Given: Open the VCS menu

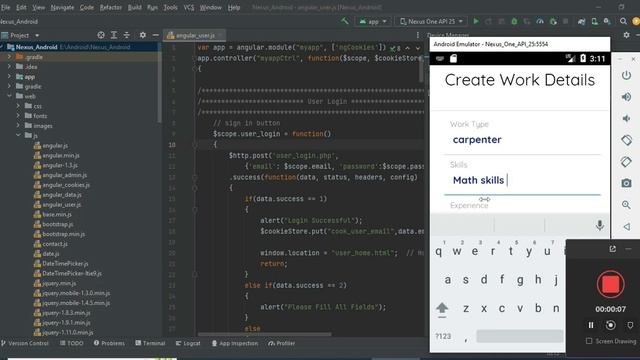Looking at the screenshot, I should [189, 7].
